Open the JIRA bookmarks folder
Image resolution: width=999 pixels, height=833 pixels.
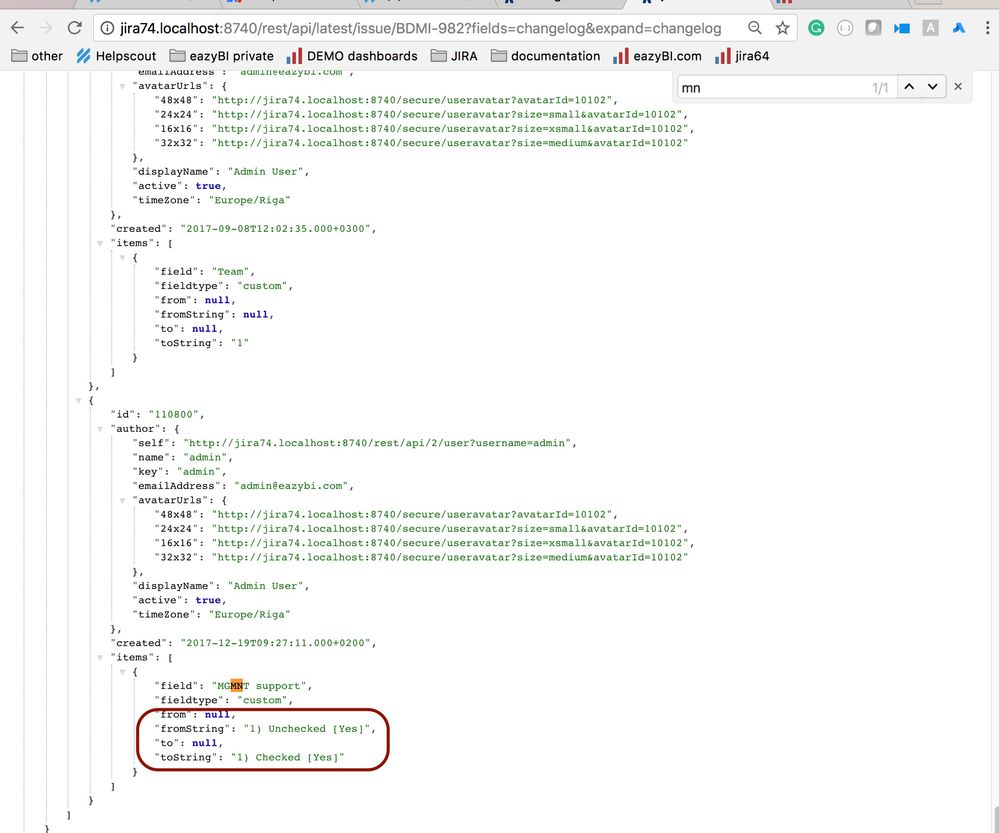(x=454, y=56)
